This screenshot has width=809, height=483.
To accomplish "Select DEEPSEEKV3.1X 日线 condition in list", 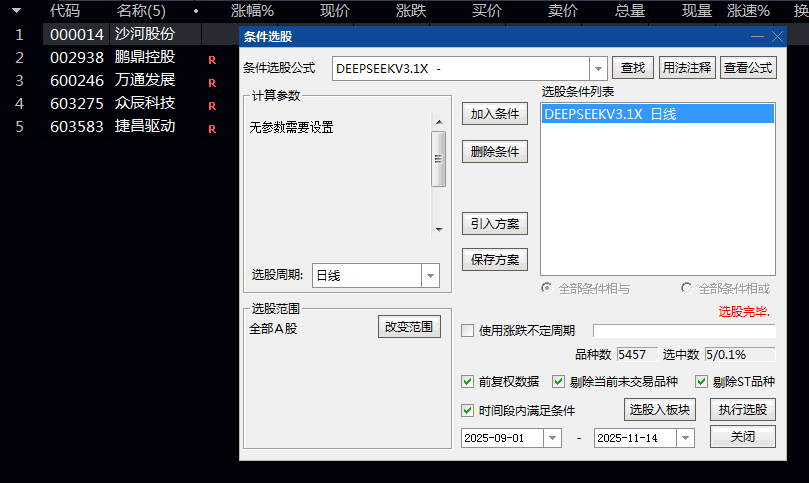I will pos(658,114).
